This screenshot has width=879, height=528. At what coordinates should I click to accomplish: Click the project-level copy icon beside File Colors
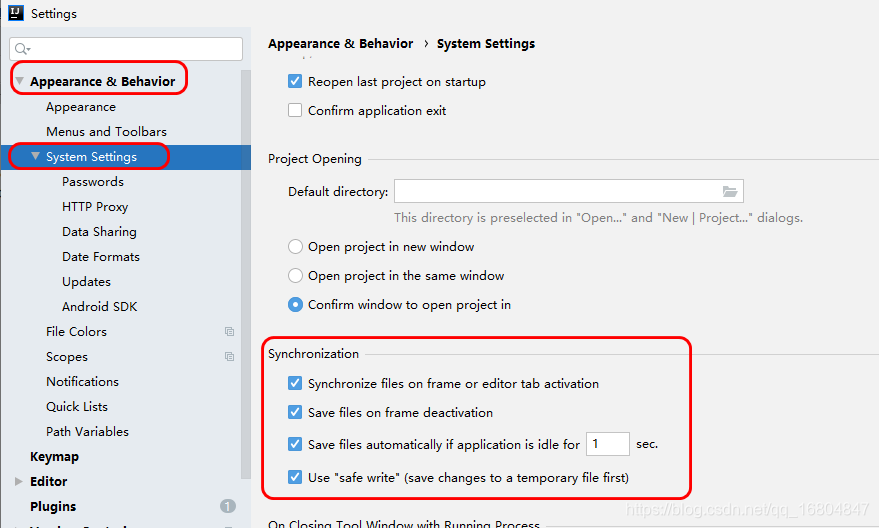(x=229, y=332)
